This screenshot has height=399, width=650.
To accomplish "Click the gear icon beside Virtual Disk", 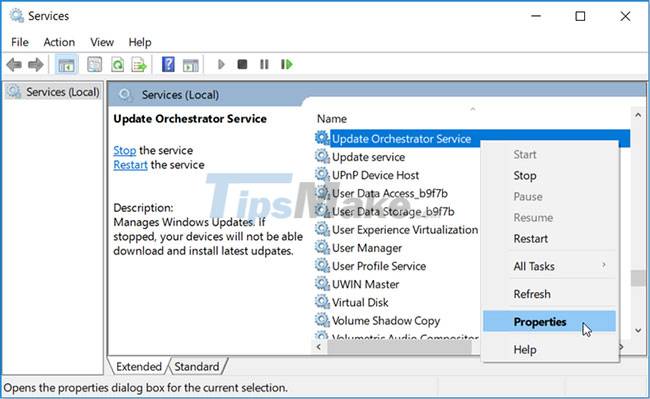I will coord(322,302).
